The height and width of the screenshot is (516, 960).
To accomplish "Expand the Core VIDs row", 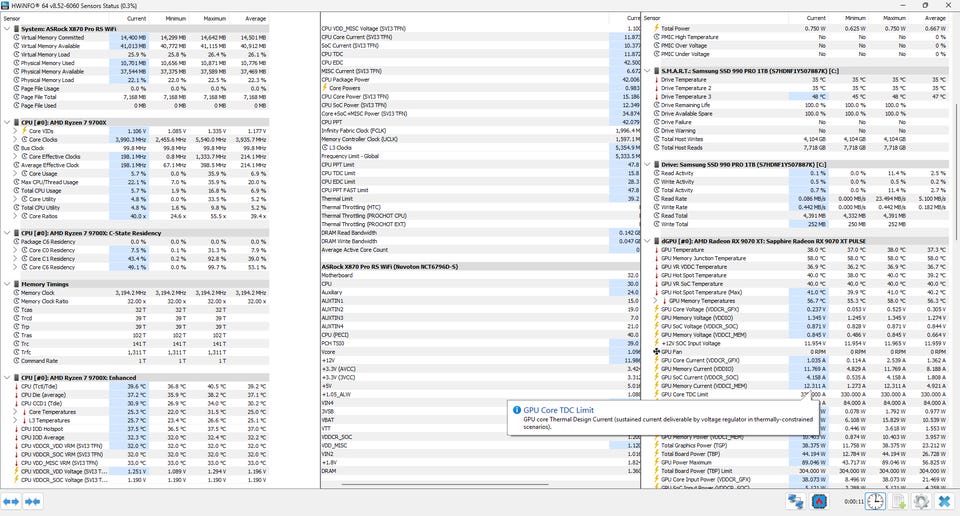I will click(x=15, y=131).
